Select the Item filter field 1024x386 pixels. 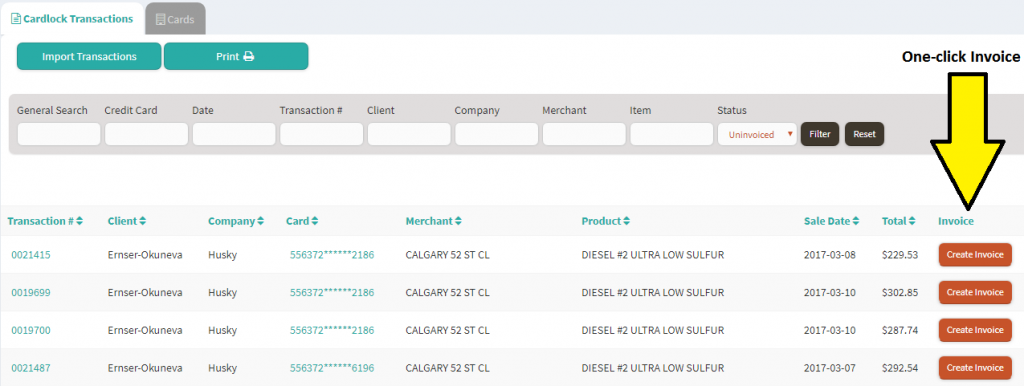point(671,134)
